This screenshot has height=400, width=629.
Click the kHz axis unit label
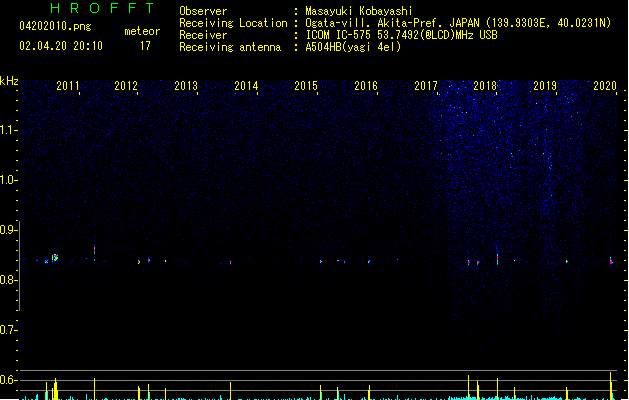(9, 81)
